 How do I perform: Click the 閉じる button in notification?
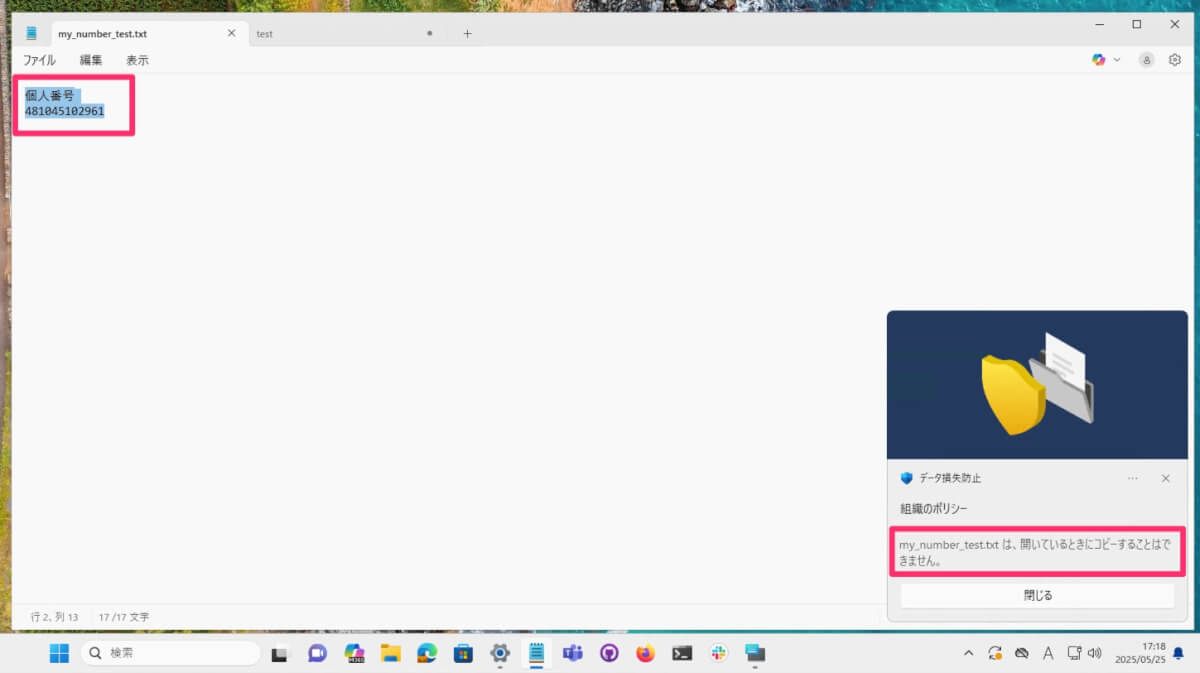[1037, 595]
